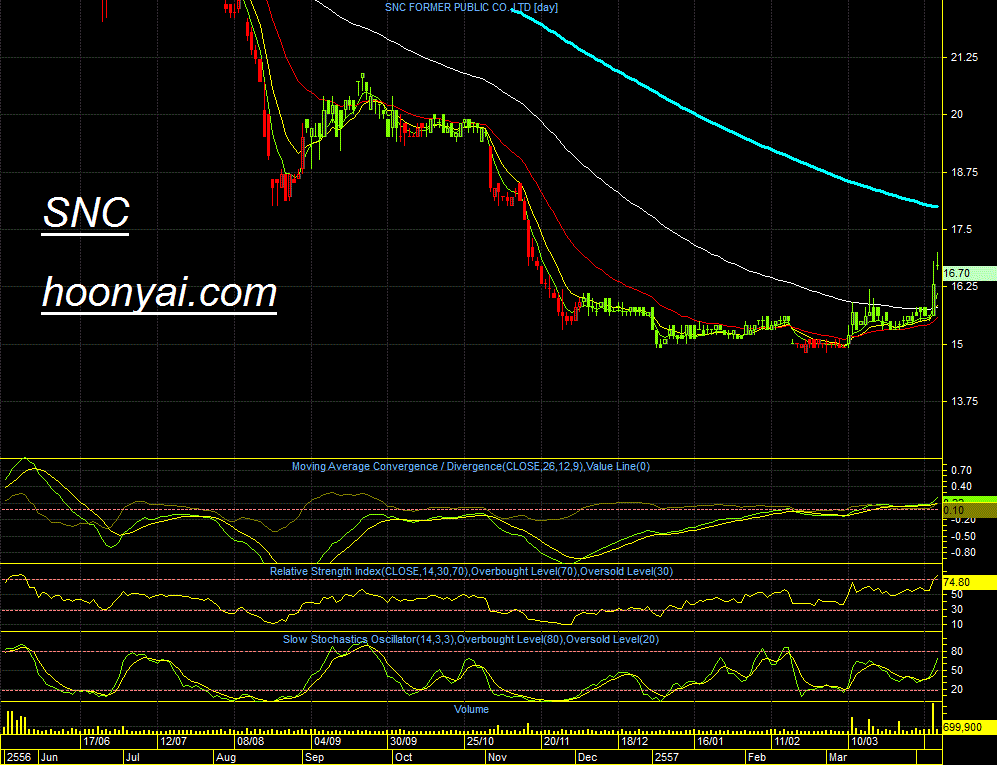Click the 0.40 MACD axis label

coord(962,486)
